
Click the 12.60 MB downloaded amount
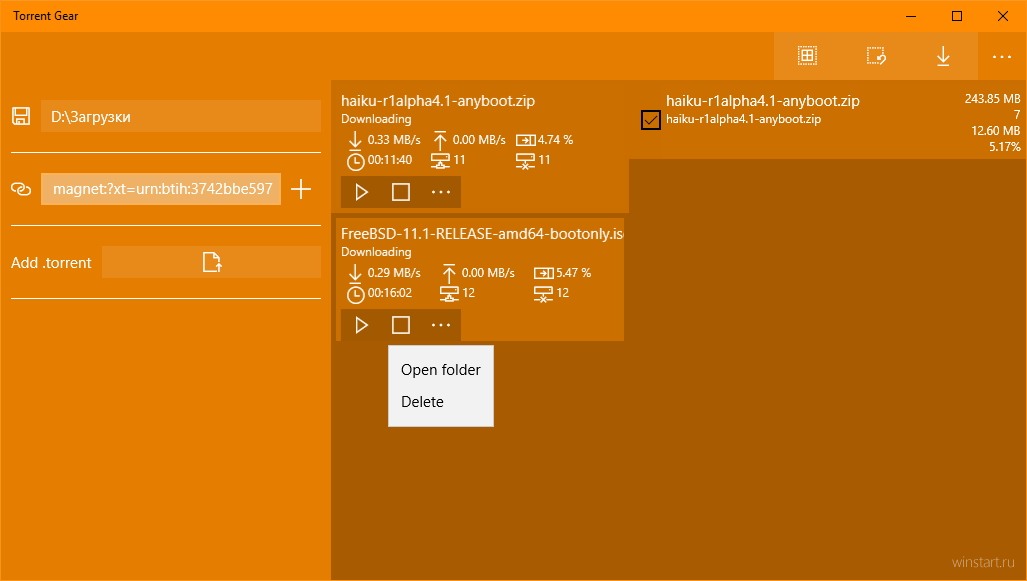tap(996, 131)
